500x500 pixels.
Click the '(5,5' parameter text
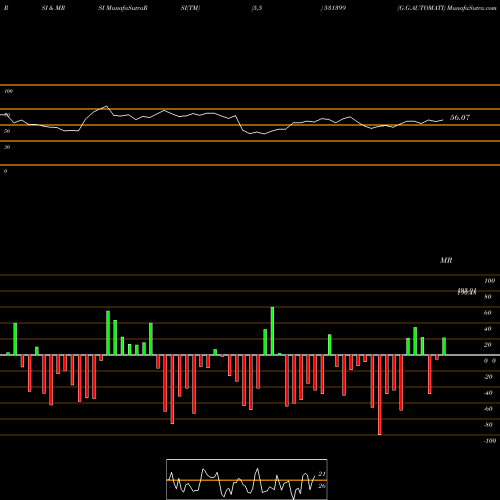pyautogui.click(x=257, y=8)
